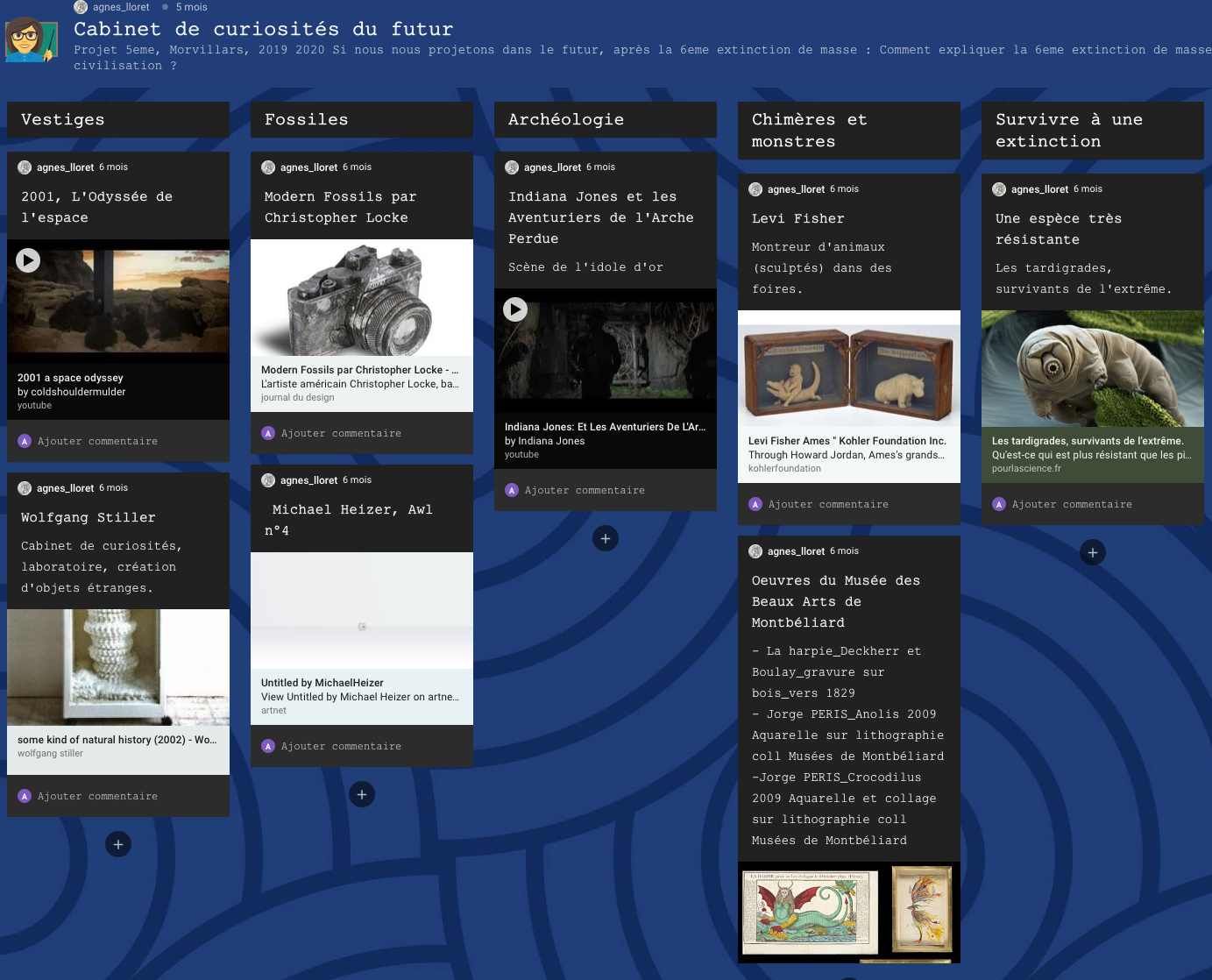This screenshot has height=980, width=1212.
Task: Open Les tardigrades pourlascience.fr link
Action: [1093, 455]
